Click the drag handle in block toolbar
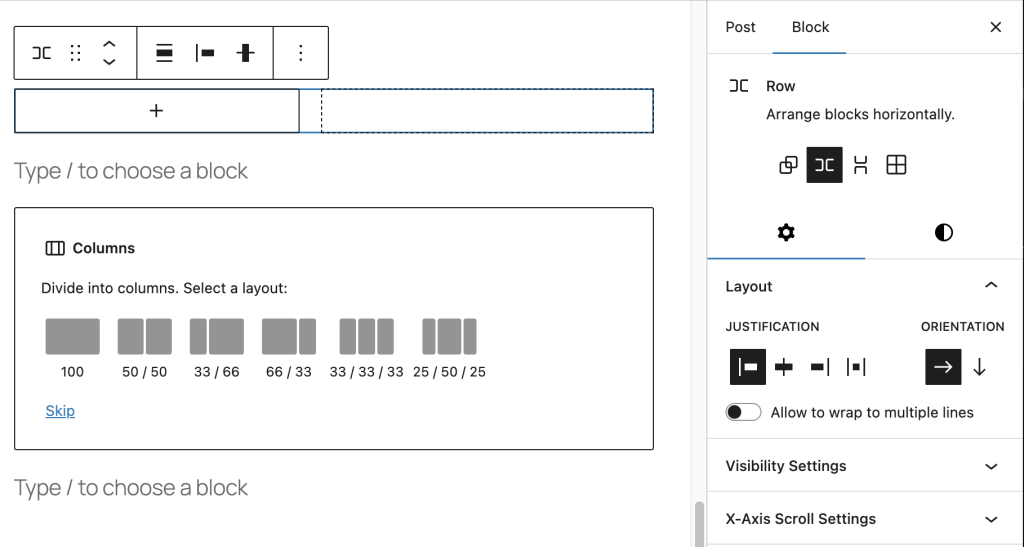This screenshot has width=1024, height=547. coord(75,53)
